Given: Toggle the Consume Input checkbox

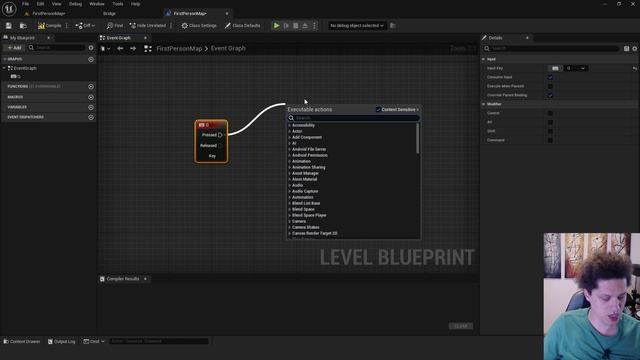Looking at the screenshot, I should pos(550,77).
